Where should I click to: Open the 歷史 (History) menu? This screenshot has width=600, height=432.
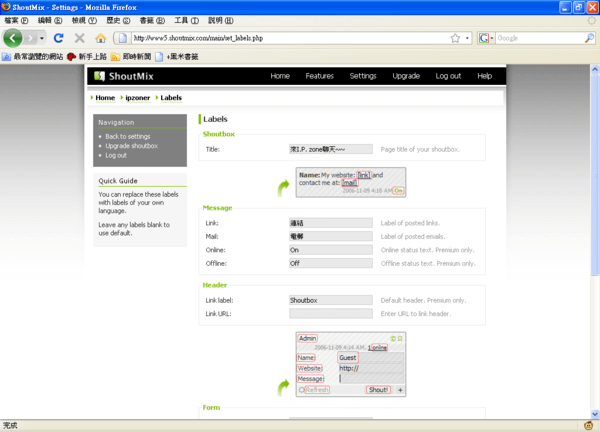[x=118, y=20]
